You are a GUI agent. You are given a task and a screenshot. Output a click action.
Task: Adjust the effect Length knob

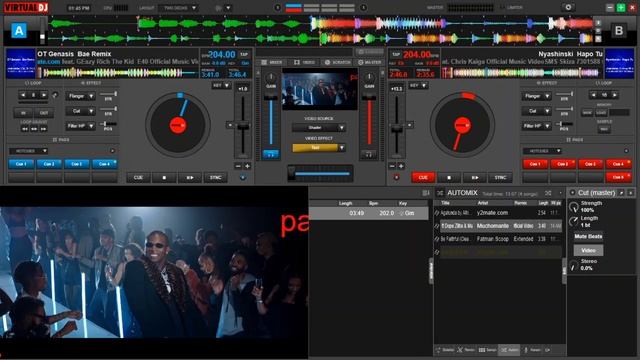coord(574,222)
